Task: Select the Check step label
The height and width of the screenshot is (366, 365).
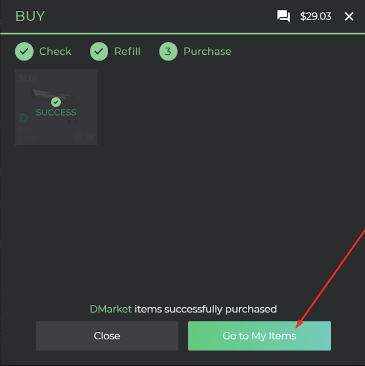Action: tap(55, 51)
